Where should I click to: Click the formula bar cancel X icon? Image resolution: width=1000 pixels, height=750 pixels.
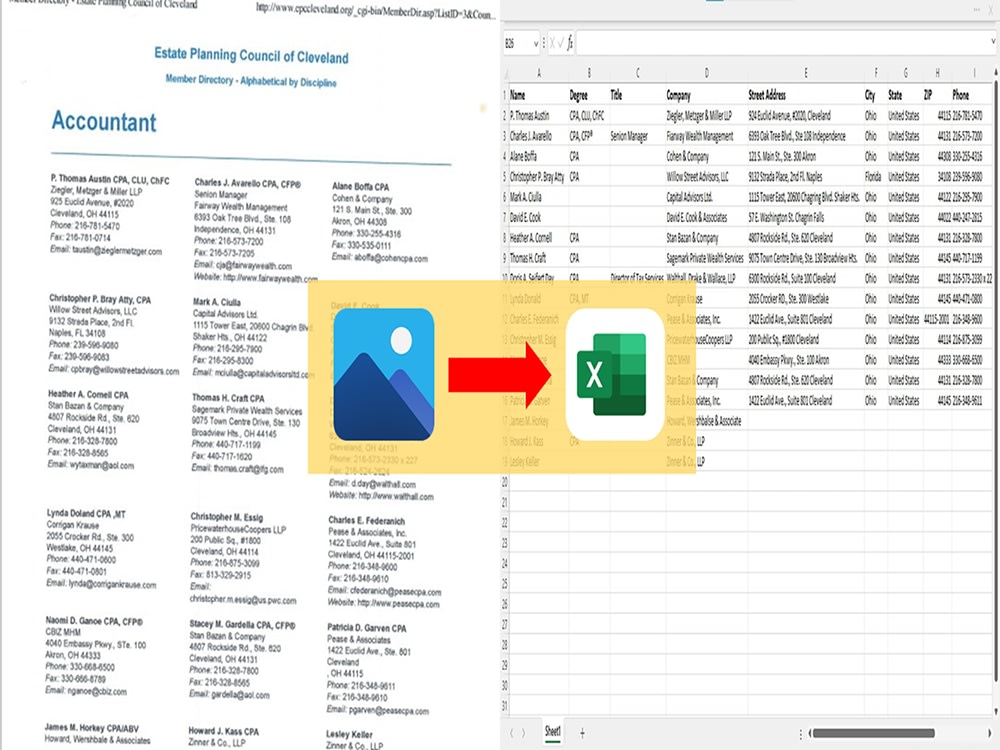point(552,43)
